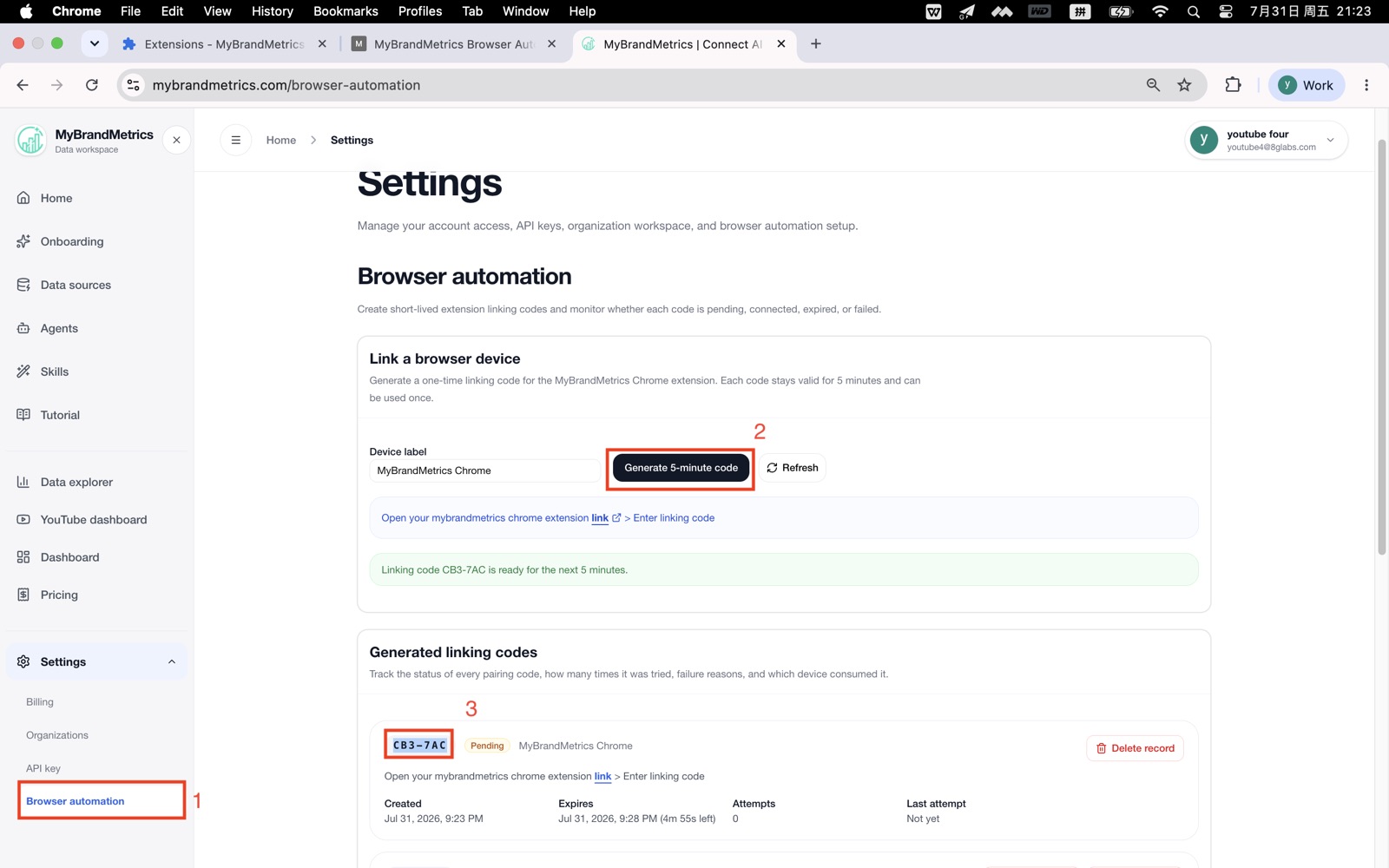Open Chrome extensions puzzle icon
The image size is (1389, 868).
coord(1233,85)
